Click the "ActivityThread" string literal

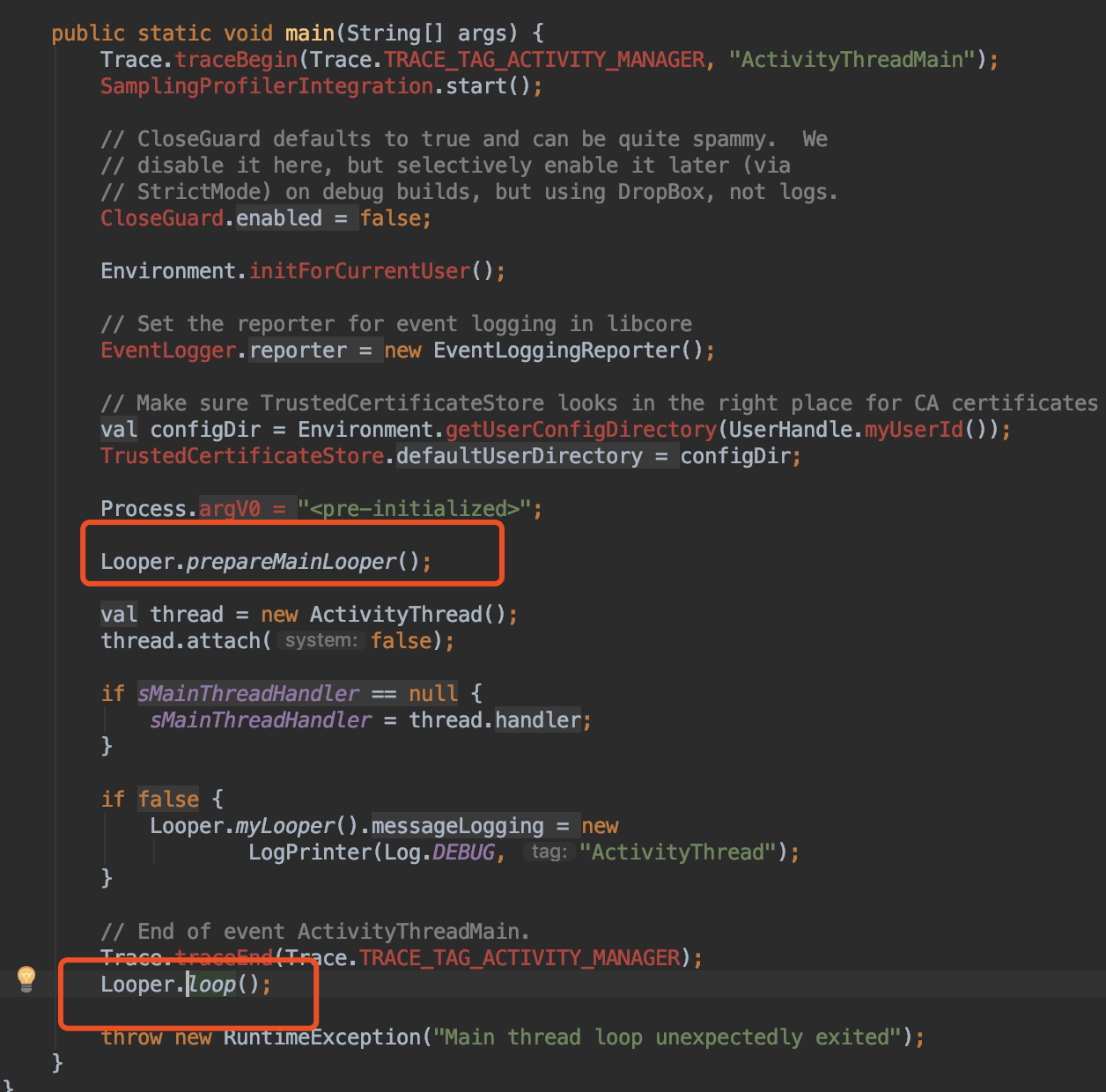678,852
